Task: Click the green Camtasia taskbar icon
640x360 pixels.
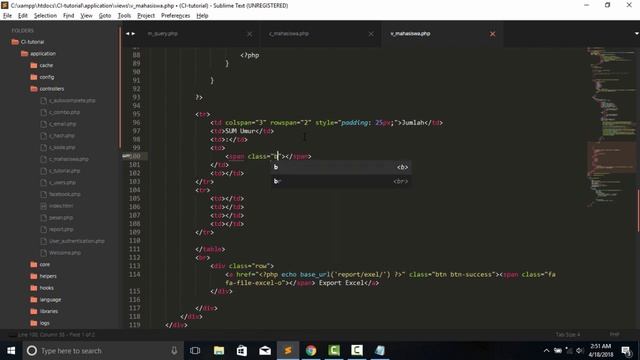Action: click(334, 351)
